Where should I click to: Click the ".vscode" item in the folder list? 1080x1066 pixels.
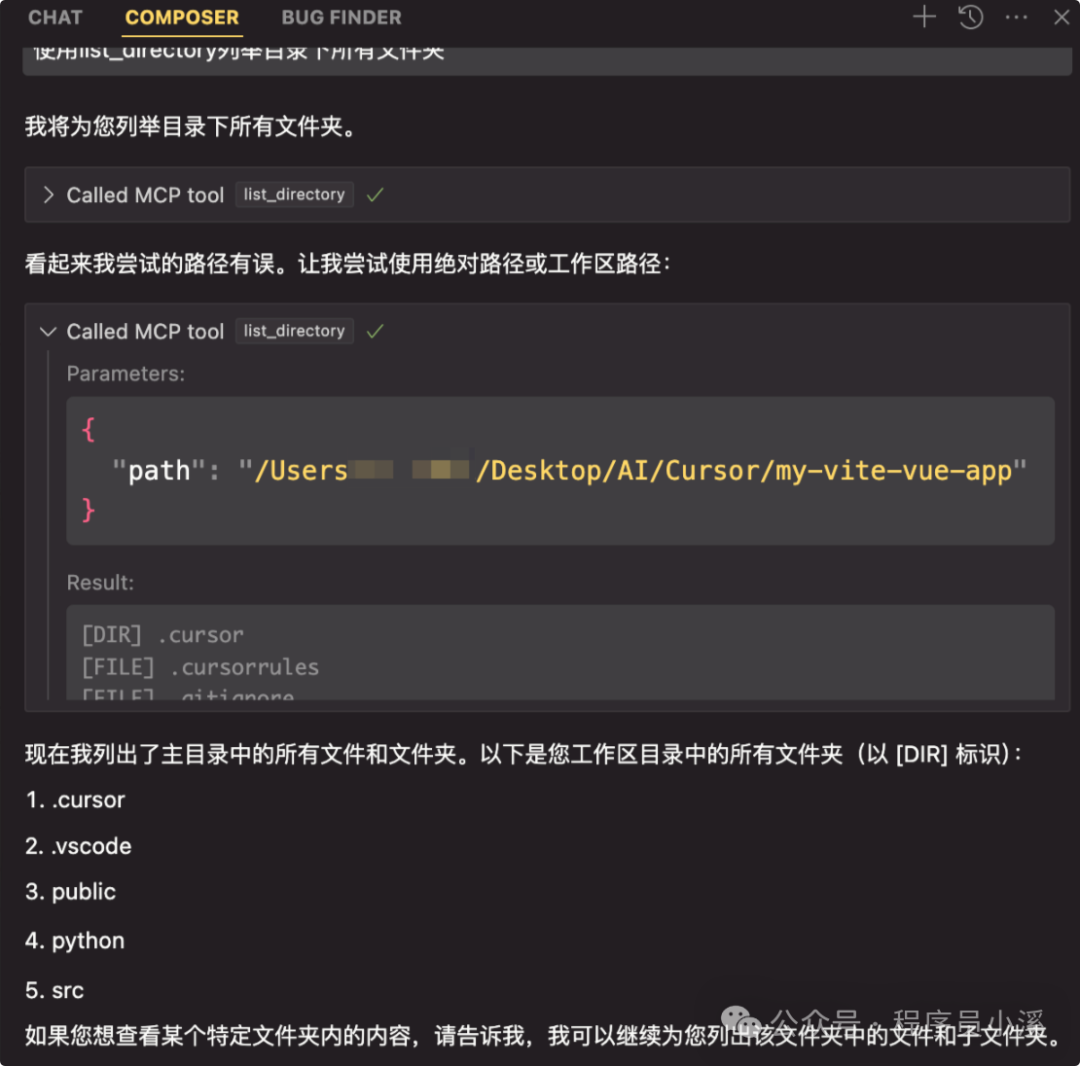click(91, 846)
